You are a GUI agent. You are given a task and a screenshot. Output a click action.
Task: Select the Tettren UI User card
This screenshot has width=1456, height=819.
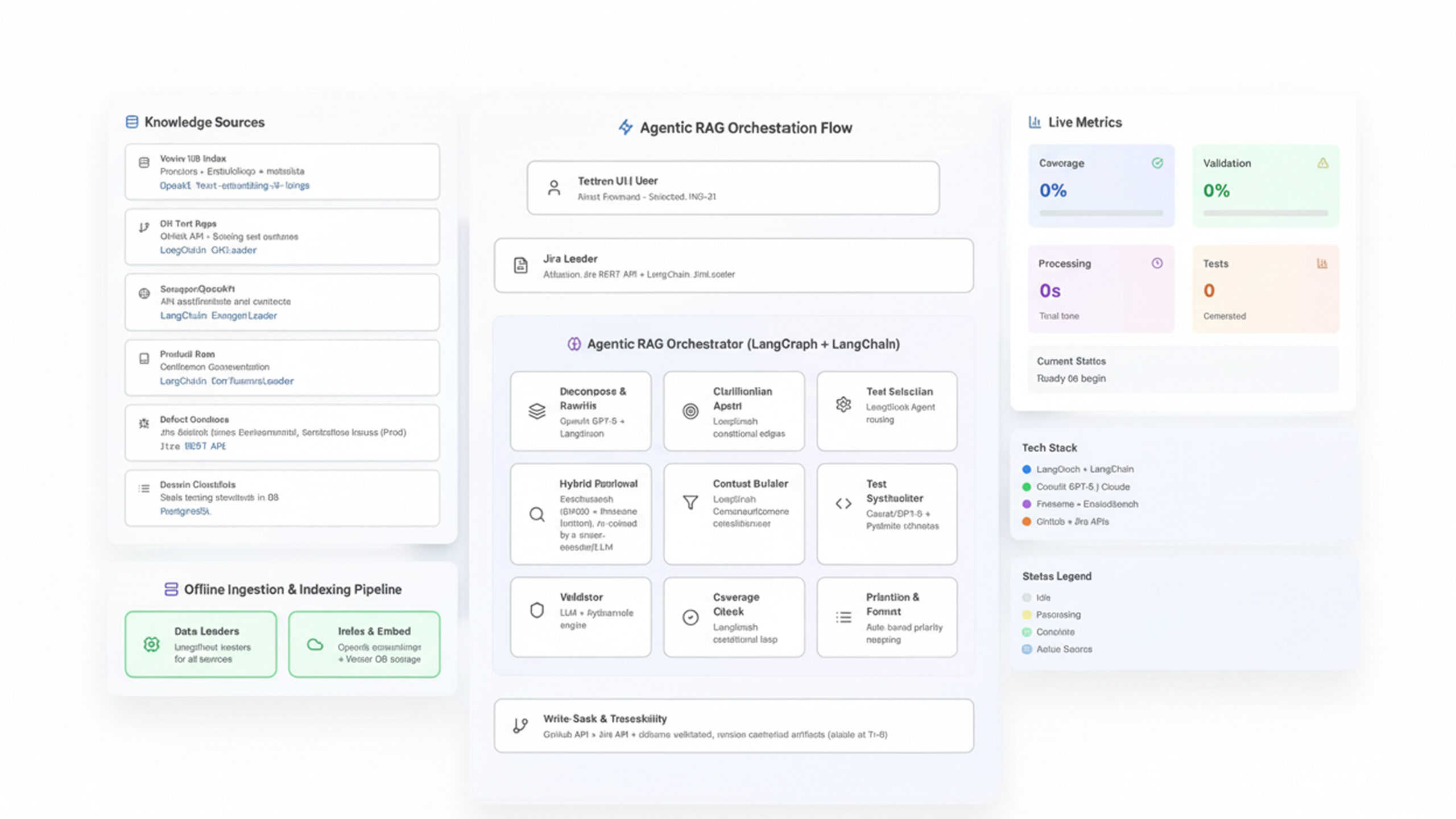(x=733, y=188)
